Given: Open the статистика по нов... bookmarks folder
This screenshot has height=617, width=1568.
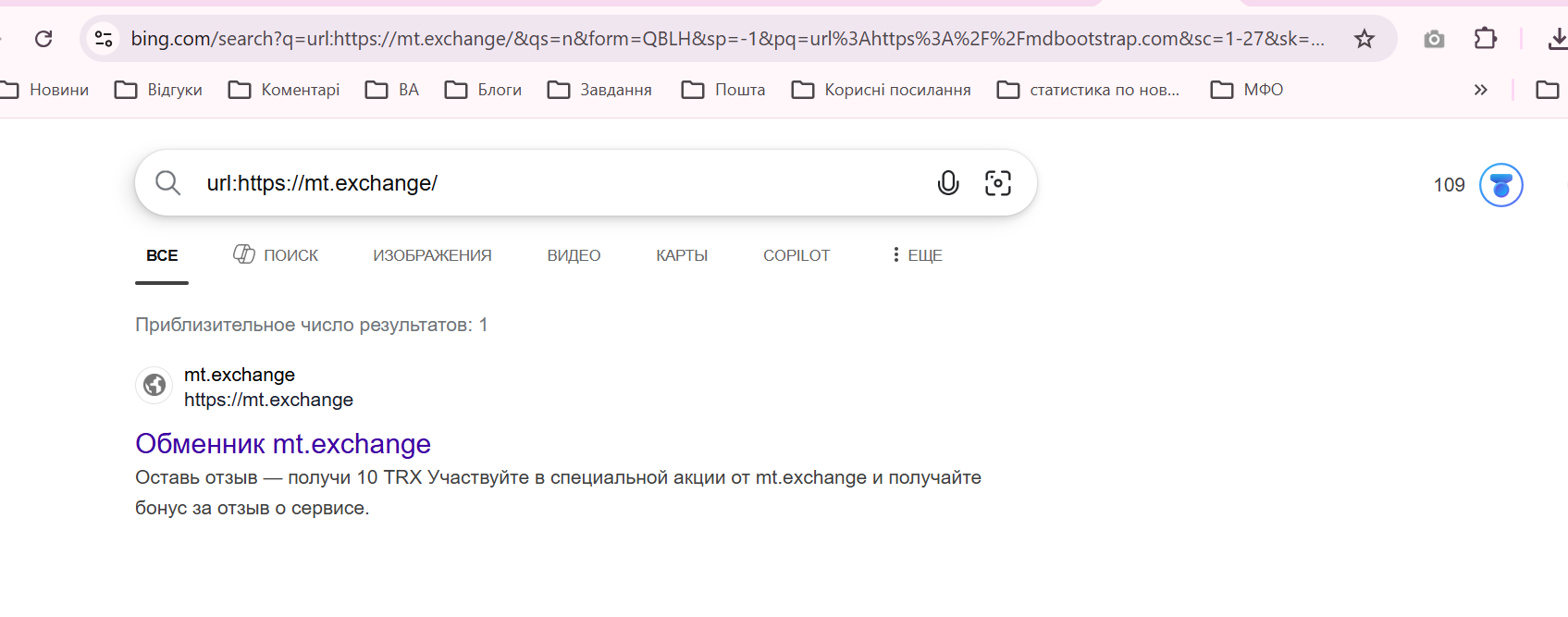Looking at the screenshot, I should pos(1088,90).
